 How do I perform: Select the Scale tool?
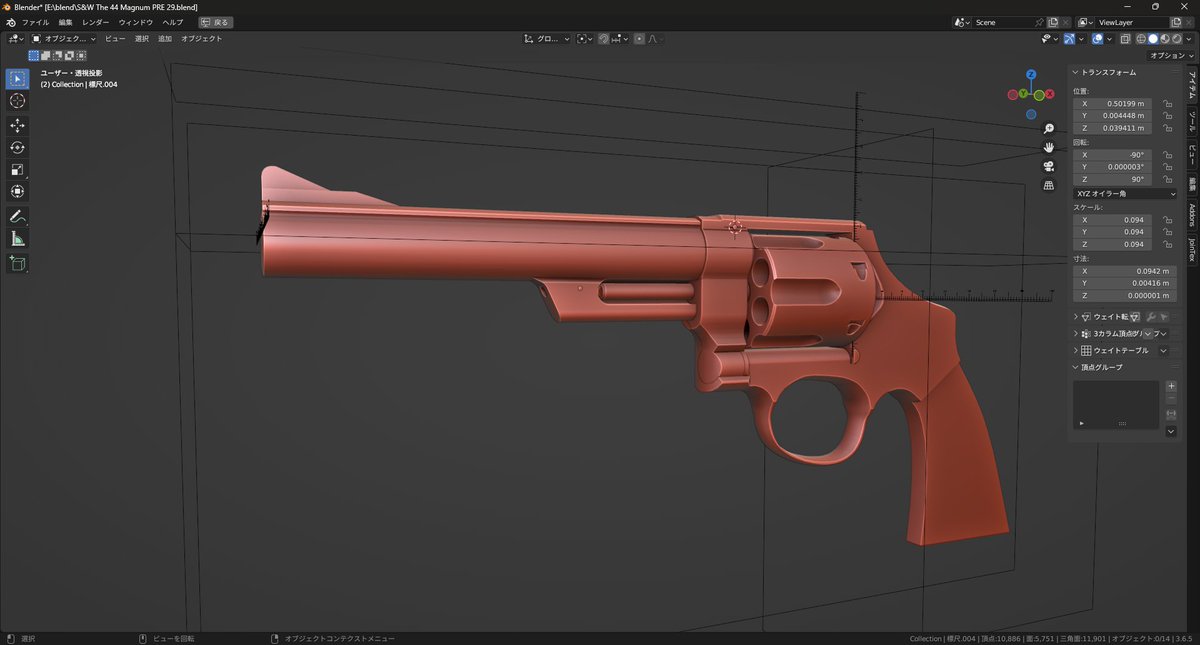[17, 169]
